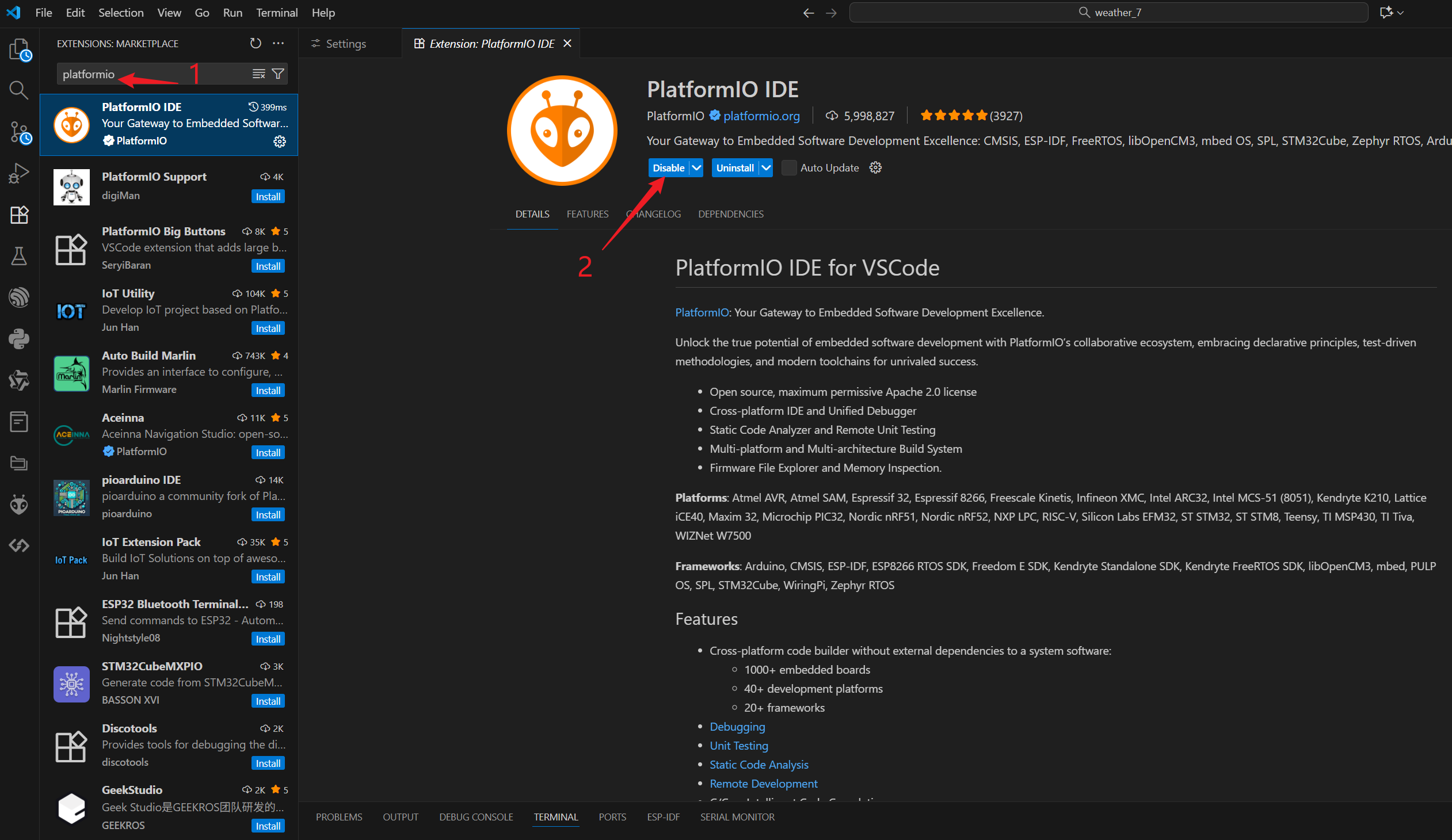
Task: Open the Terminal menu
Action: tap(277, 13)
